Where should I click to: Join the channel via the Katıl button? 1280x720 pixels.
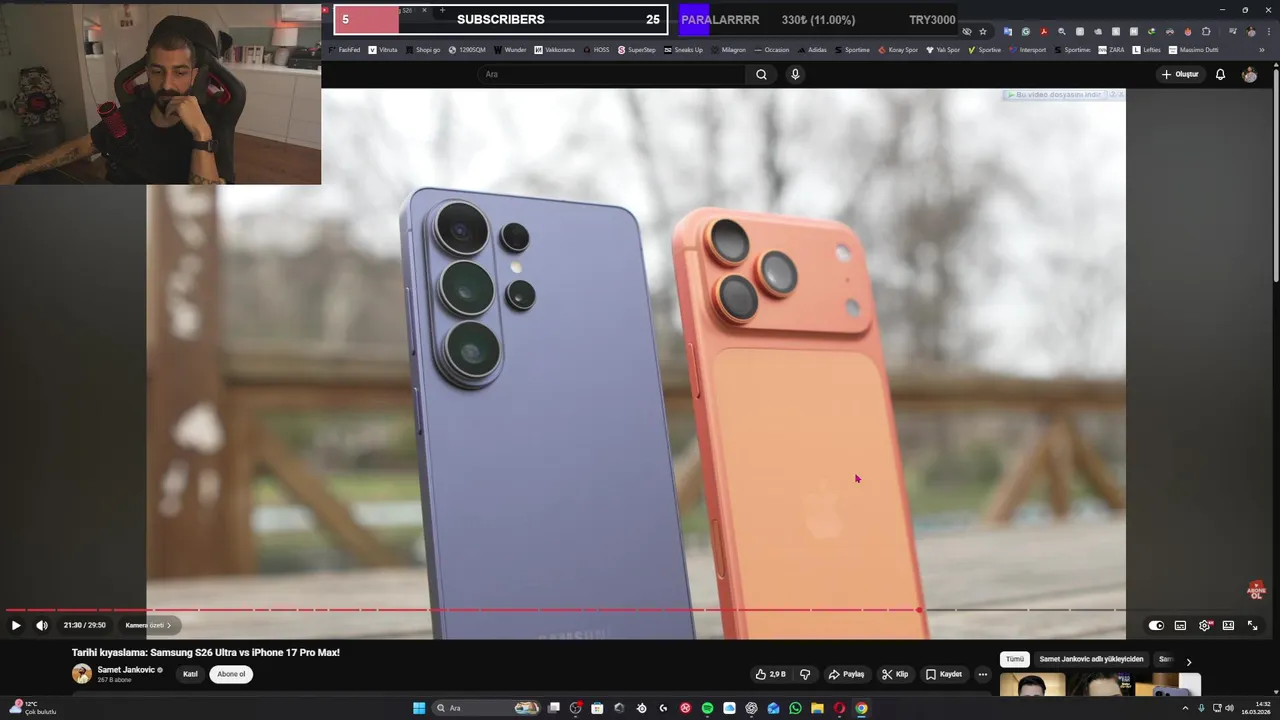tap(190, 674)
